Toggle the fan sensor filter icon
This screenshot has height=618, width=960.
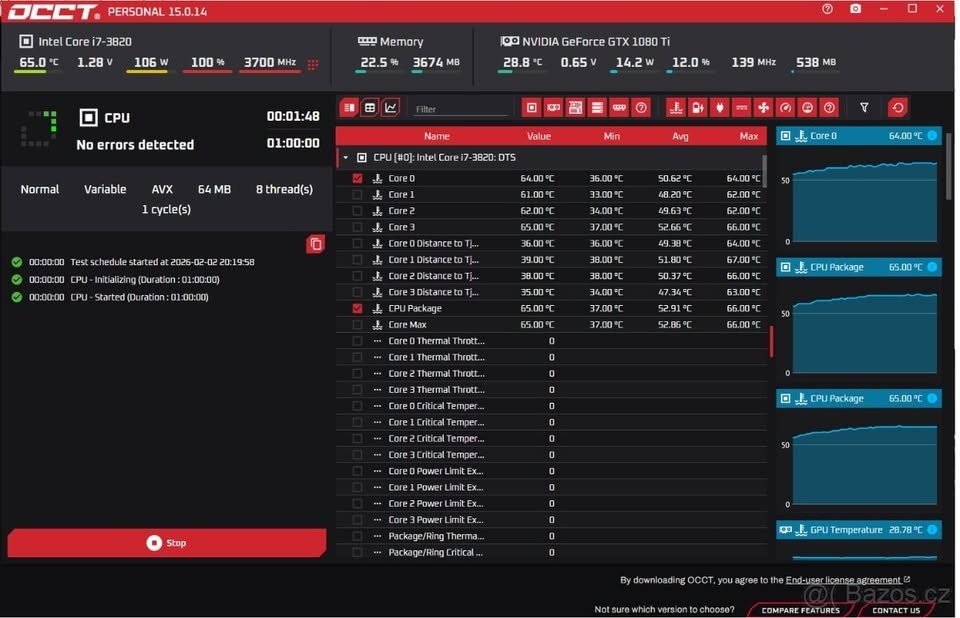[x=763, y=108]
